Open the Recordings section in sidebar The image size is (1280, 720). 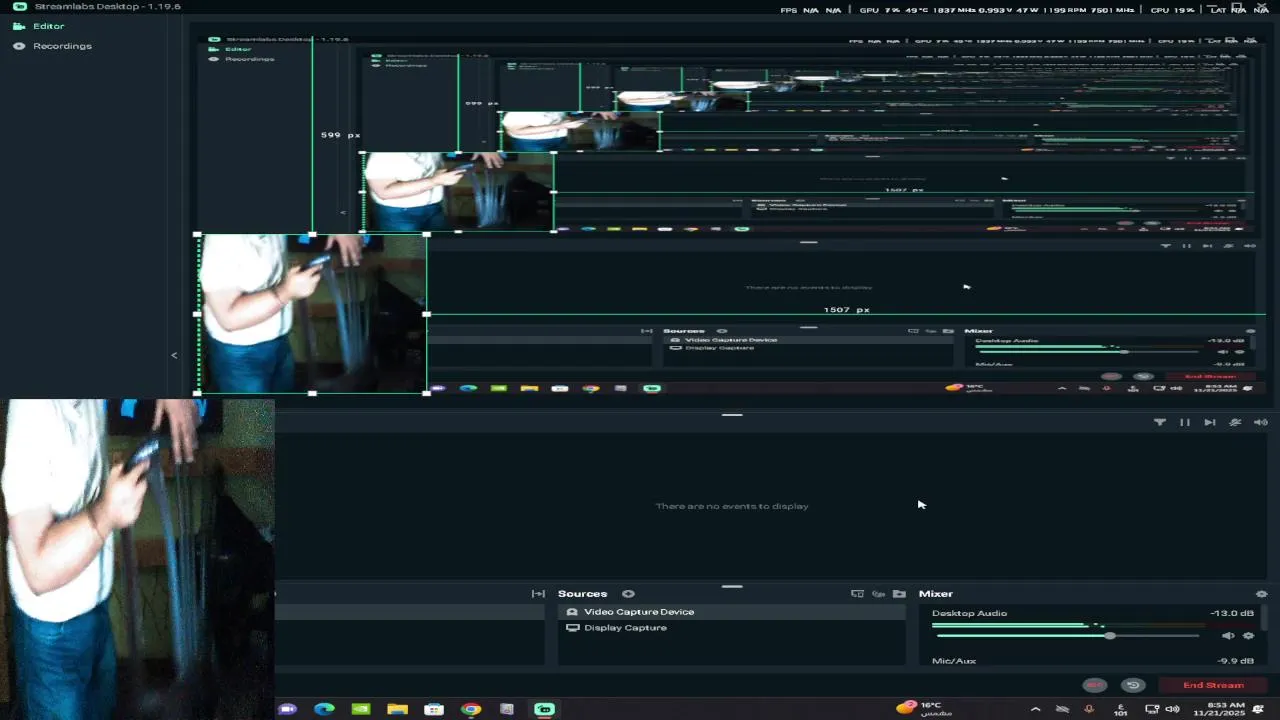point(52,46)
